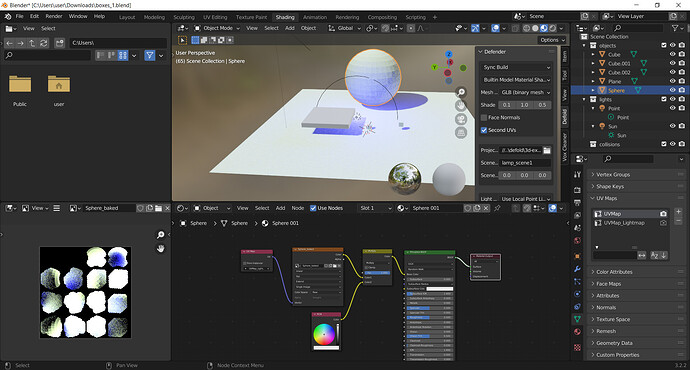Open the project folder browse icon
Screen dimensions: 690x370
[x=547, y=150]
